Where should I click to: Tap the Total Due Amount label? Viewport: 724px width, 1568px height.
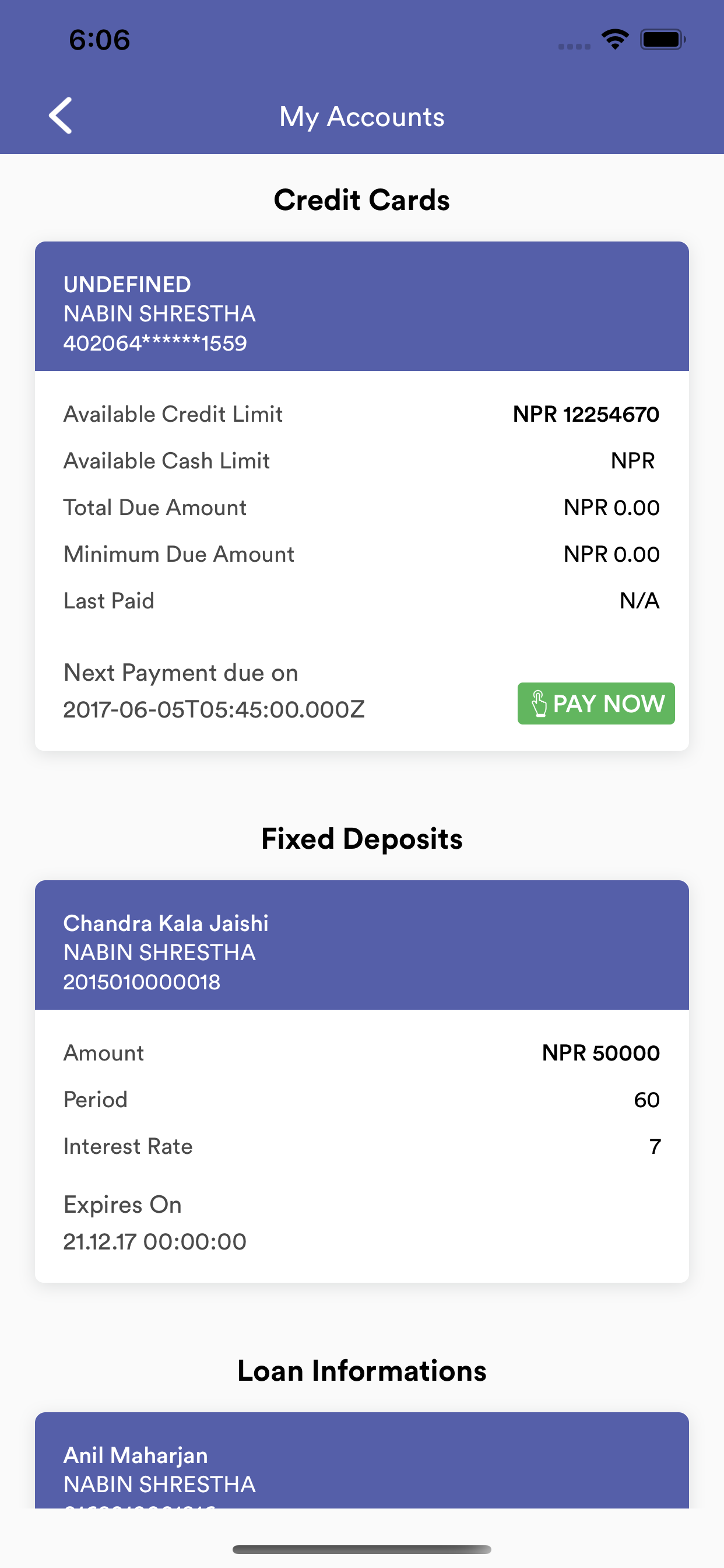154,508
